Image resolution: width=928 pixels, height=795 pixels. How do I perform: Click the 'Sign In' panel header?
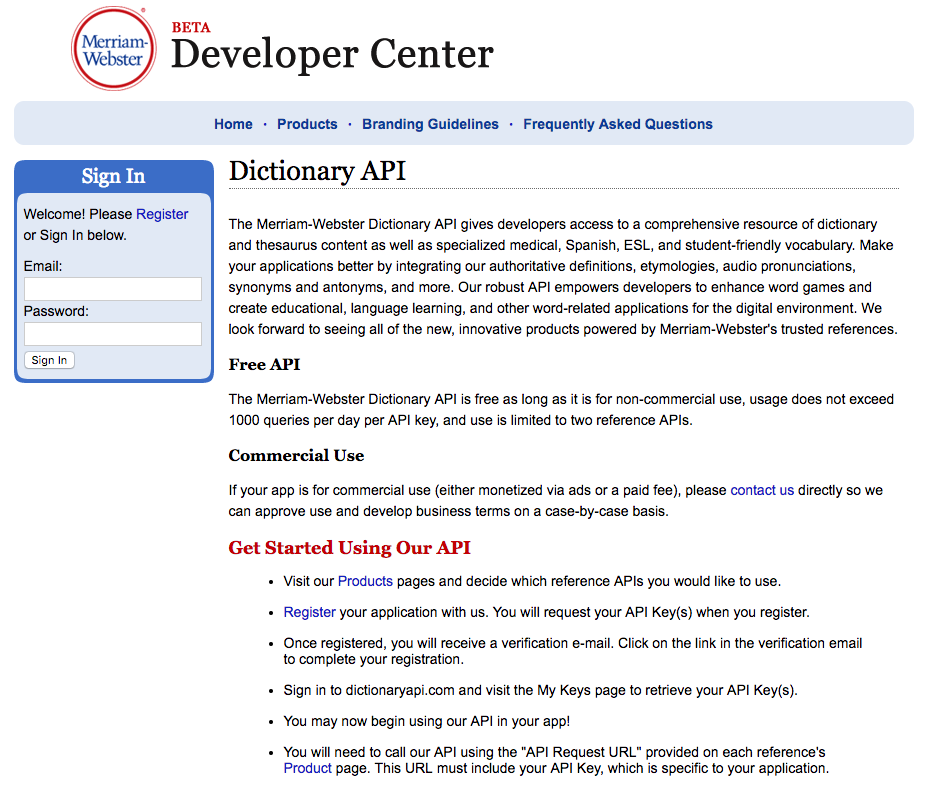tap(114, 176)
